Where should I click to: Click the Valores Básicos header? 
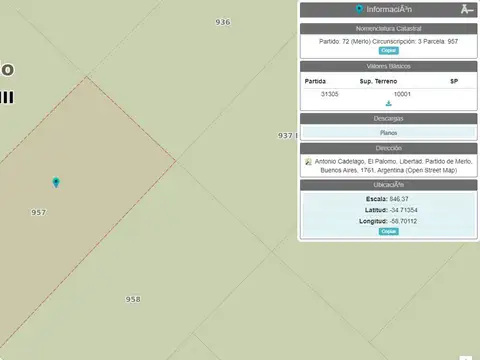tap(389, 66)
